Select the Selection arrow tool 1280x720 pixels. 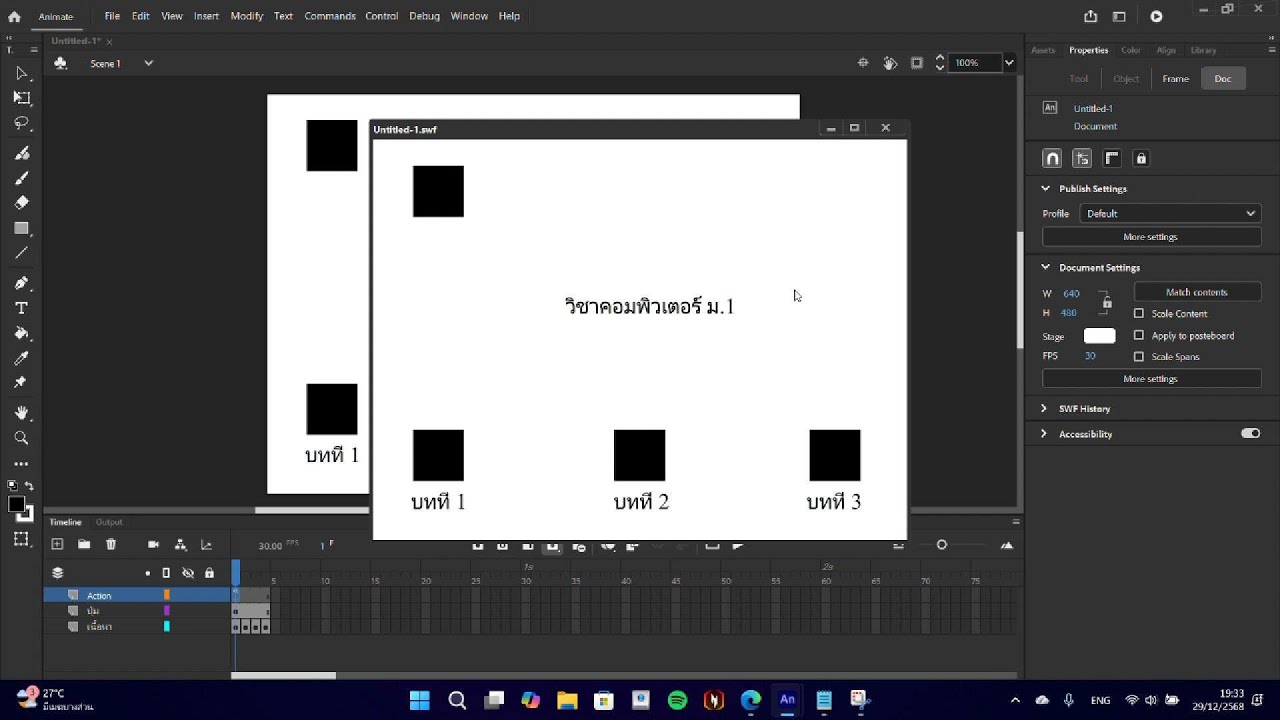(21, 73)
